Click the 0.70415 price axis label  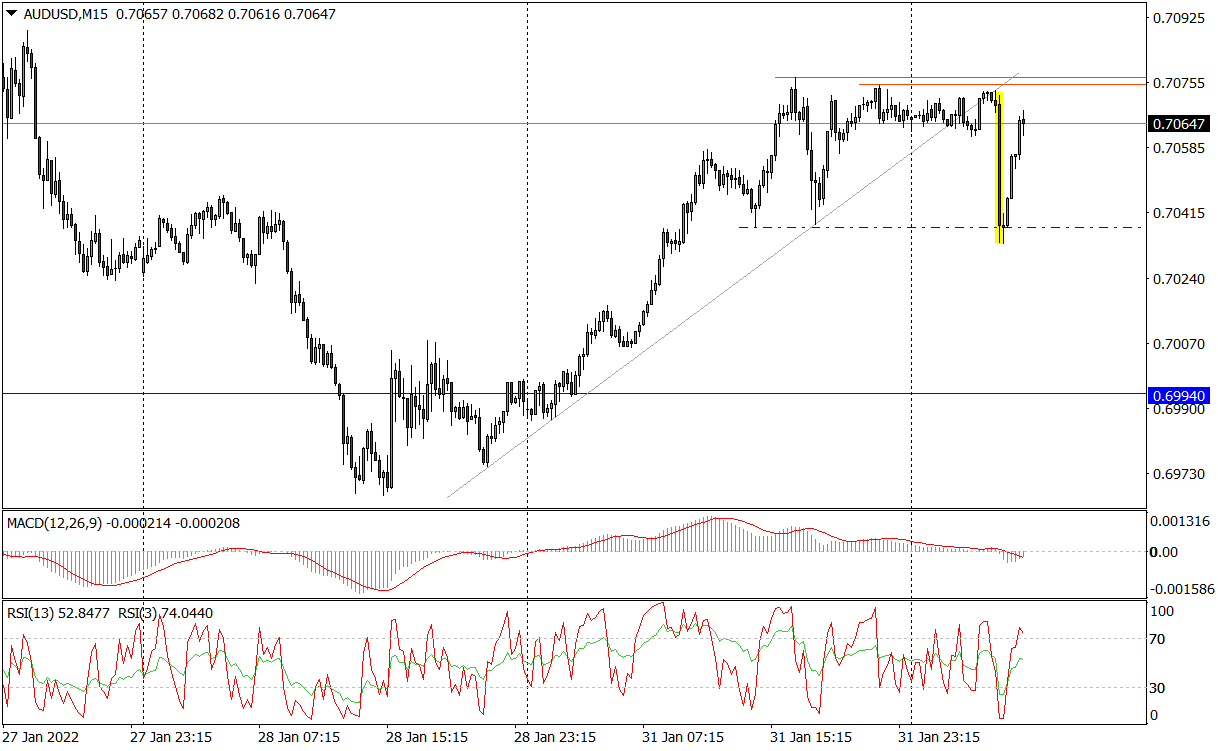point(1178,213)
